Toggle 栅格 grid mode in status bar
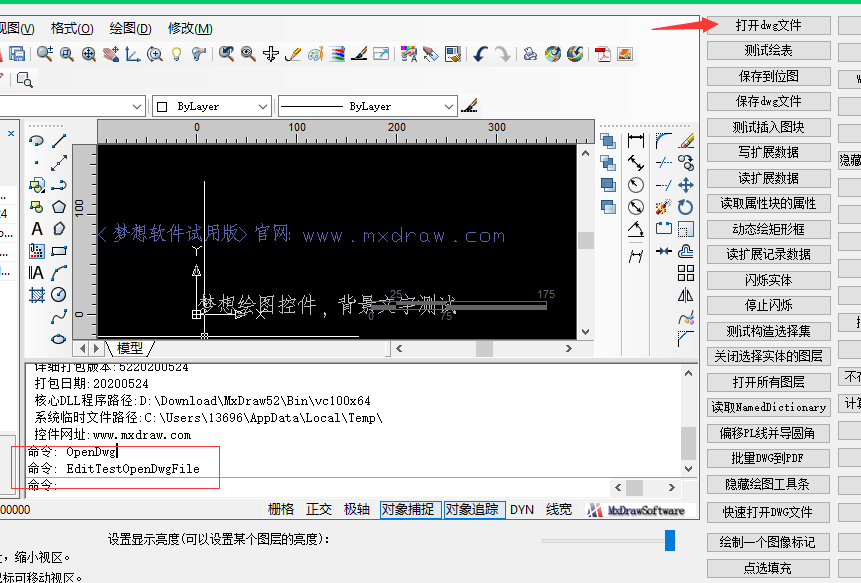This screenshot has width=861, height=583. point(283,509)
